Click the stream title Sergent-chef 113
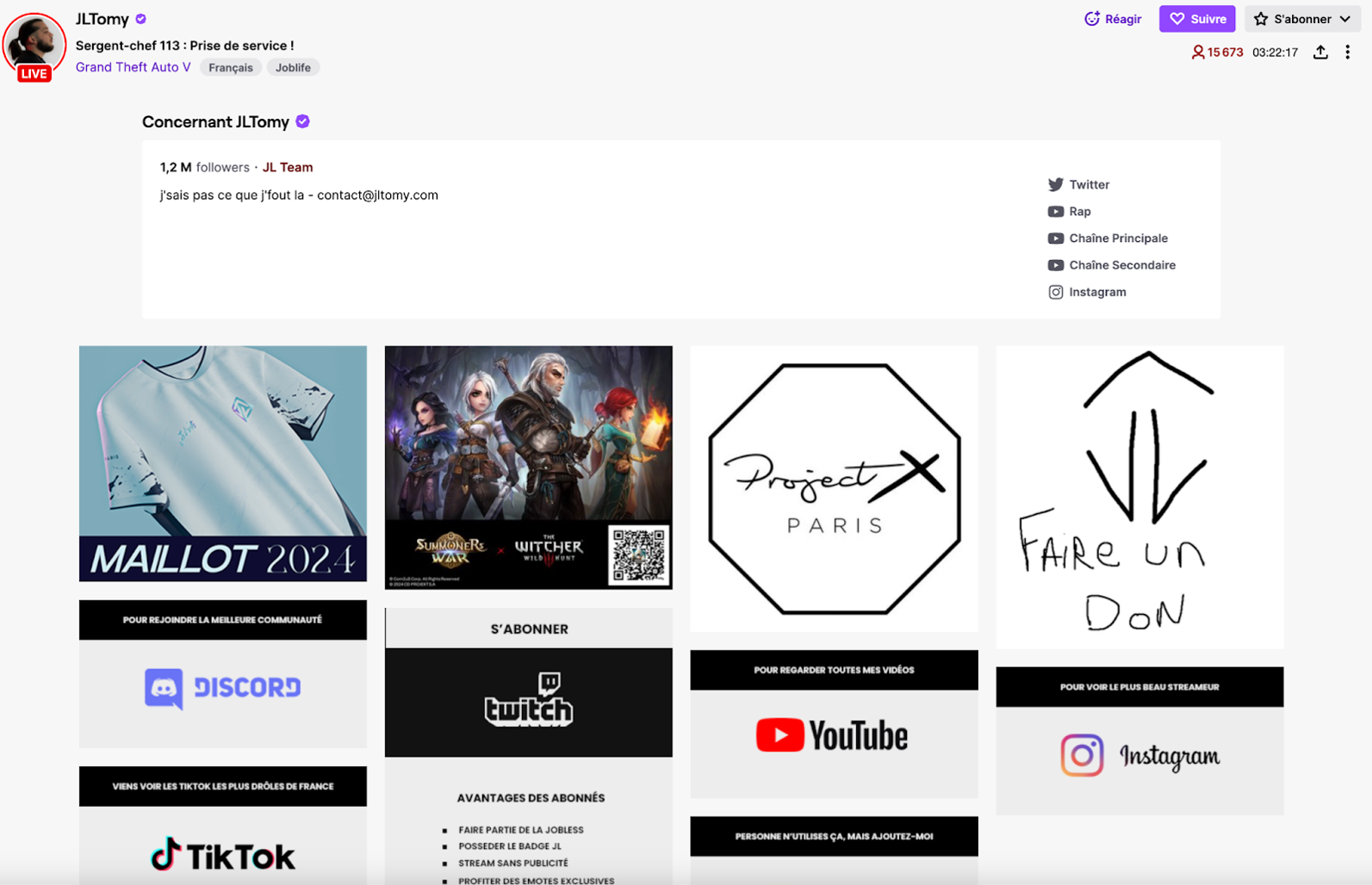Image resolution: width=1372 pixels, height=885 pixels. click(x=185, y=46)
